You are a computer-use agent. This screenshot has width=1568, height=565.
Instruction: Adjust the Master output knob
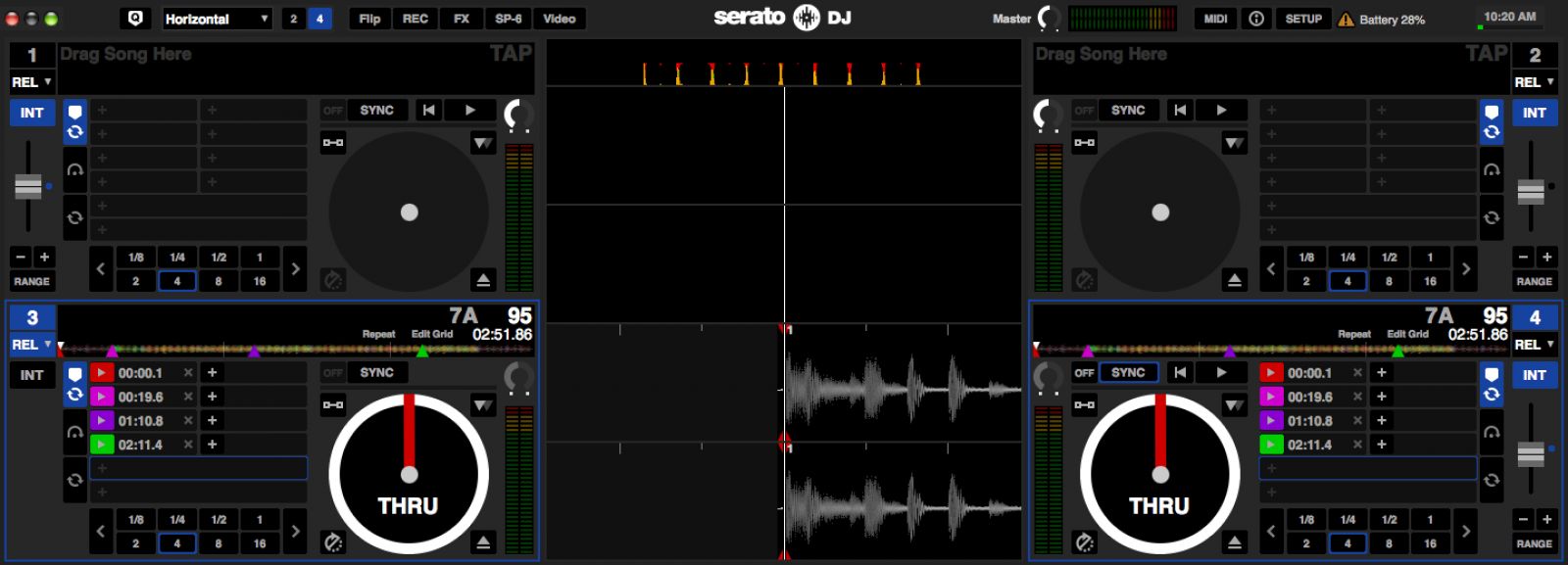[1050, 19]
